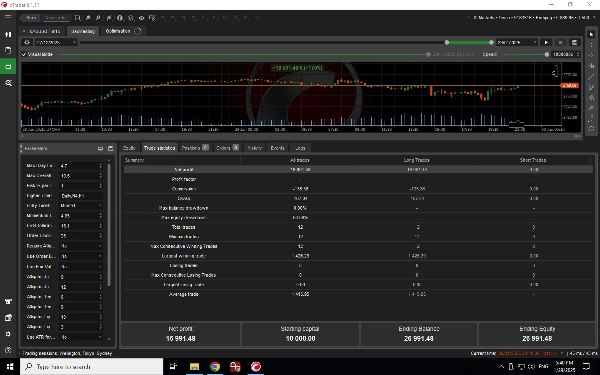Select the pencil drawing tool in right toolbar
This screenshot has width=600, height=375.
(x=591, y=108)
